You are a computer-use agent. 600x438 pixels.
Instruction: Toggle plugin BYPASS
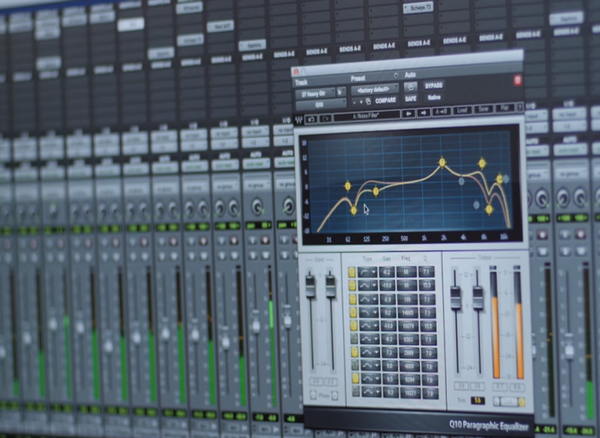[434, 85]
